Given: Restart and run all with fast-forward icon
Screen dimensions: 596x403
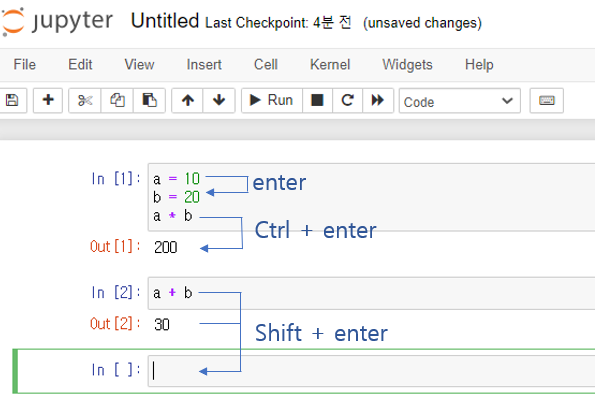Looking at the screenshot, I should pos(378,100).
